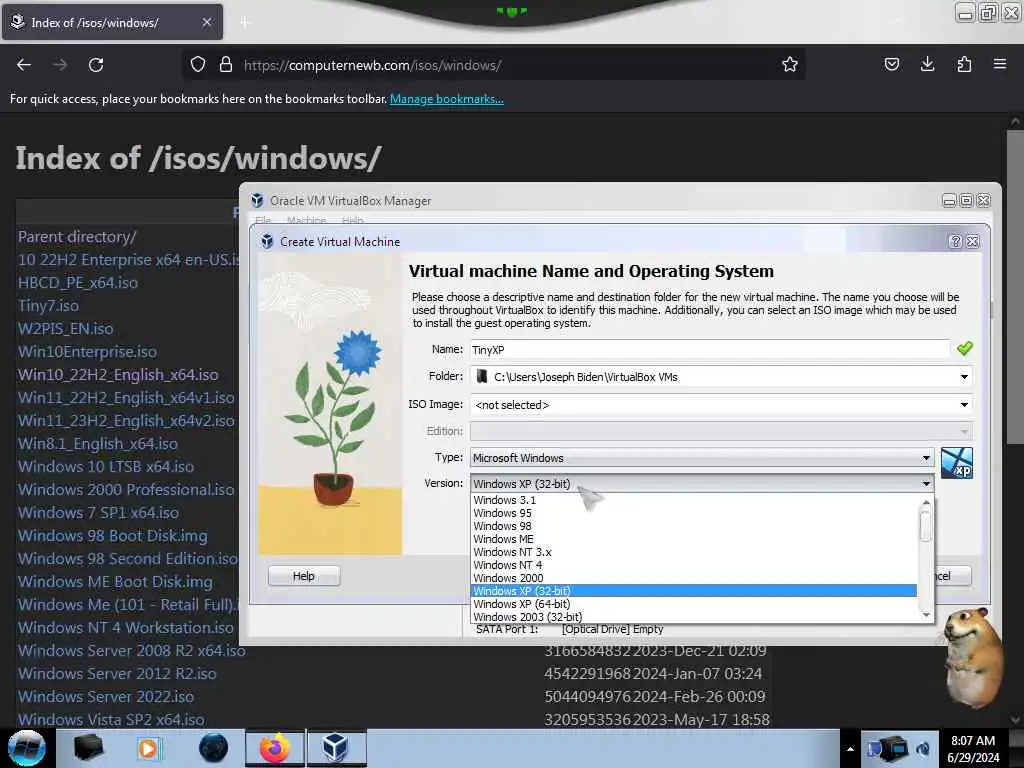Open Windows 2000 Professional.iso link
Image resolution: width=1024 pixels, height=768 pixels.
click(126, 489)
